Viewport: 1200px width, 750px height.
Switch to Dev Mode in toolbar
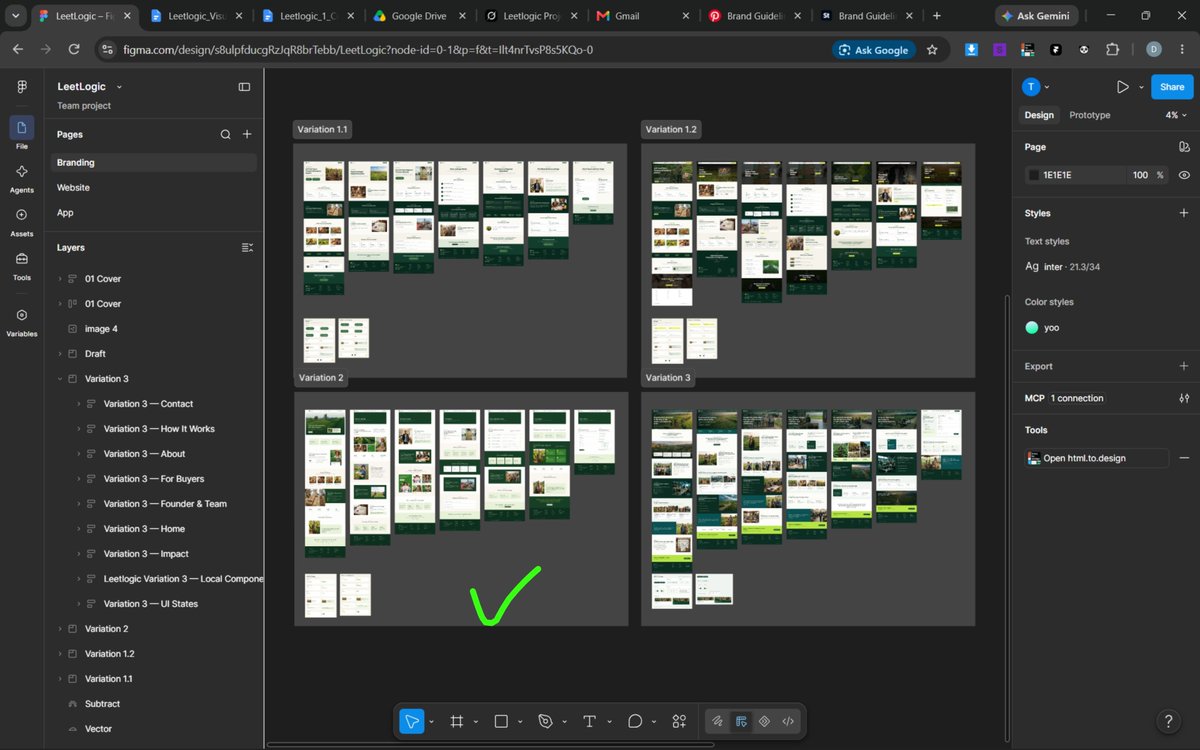pyautogui.click(x=788, y=721)
